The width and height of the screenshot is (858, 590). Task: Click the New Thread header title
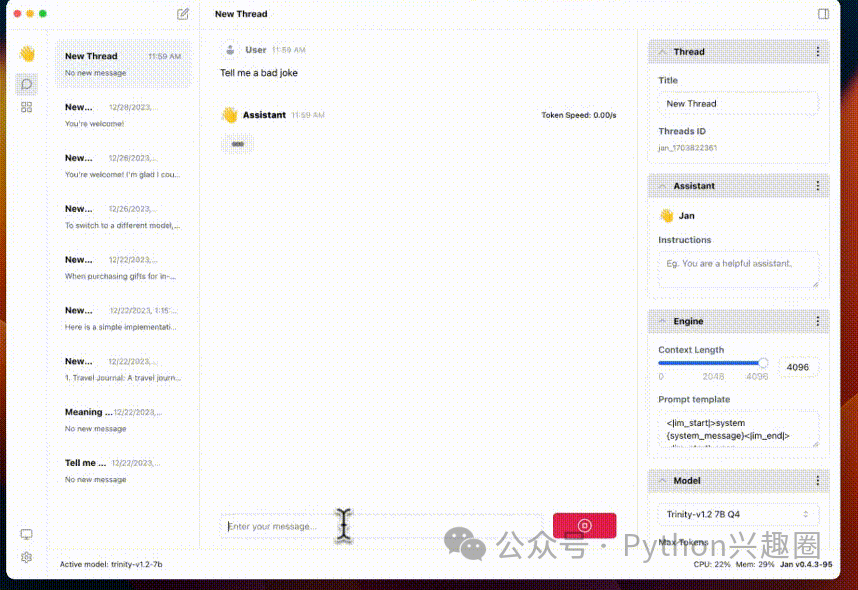click(x=241, y=14)
